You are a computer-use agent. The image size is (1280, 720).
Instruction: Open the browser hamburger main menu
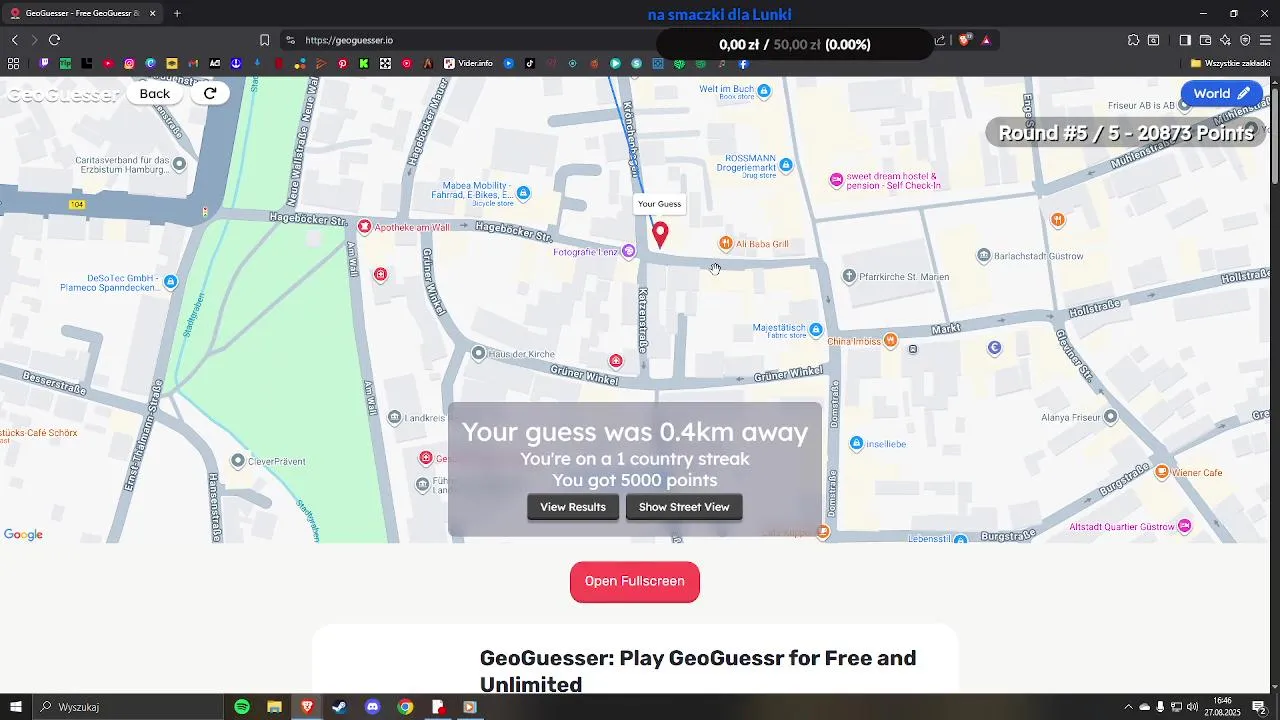click(x=1266, y=40)
